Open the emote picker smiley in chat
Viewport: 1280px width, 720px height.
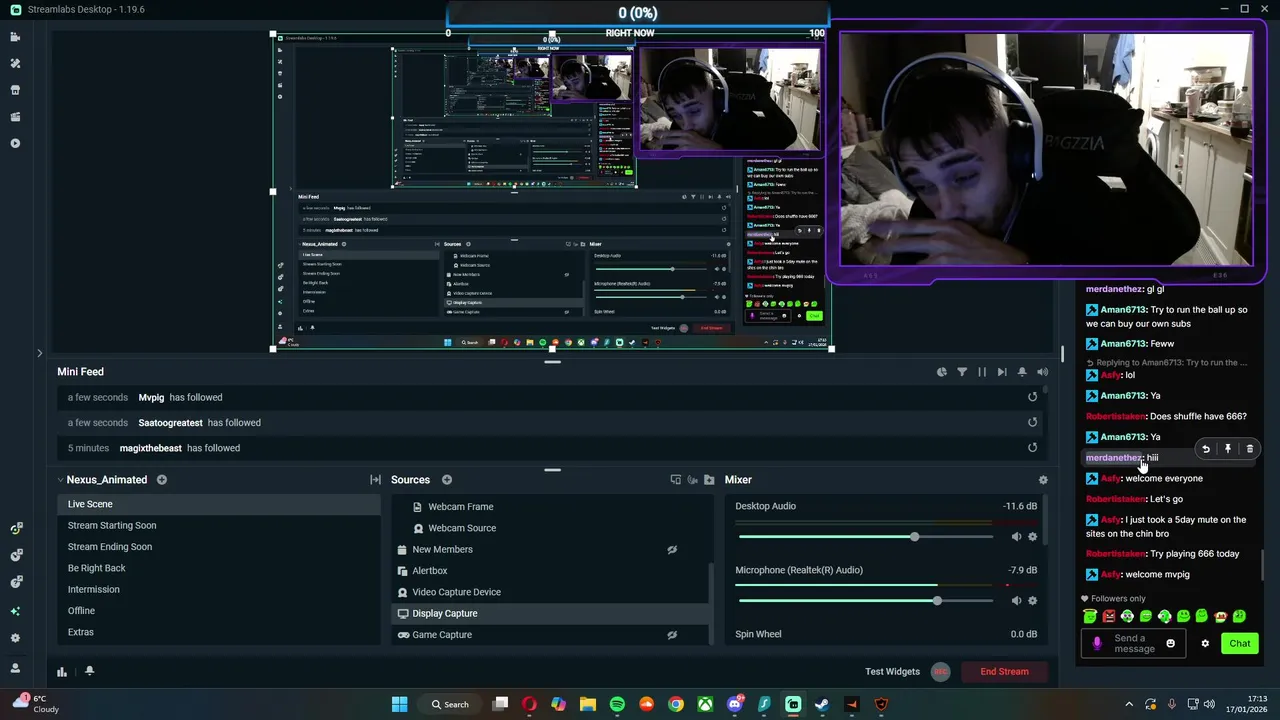pyautogui.click(x=1171, y=644)
